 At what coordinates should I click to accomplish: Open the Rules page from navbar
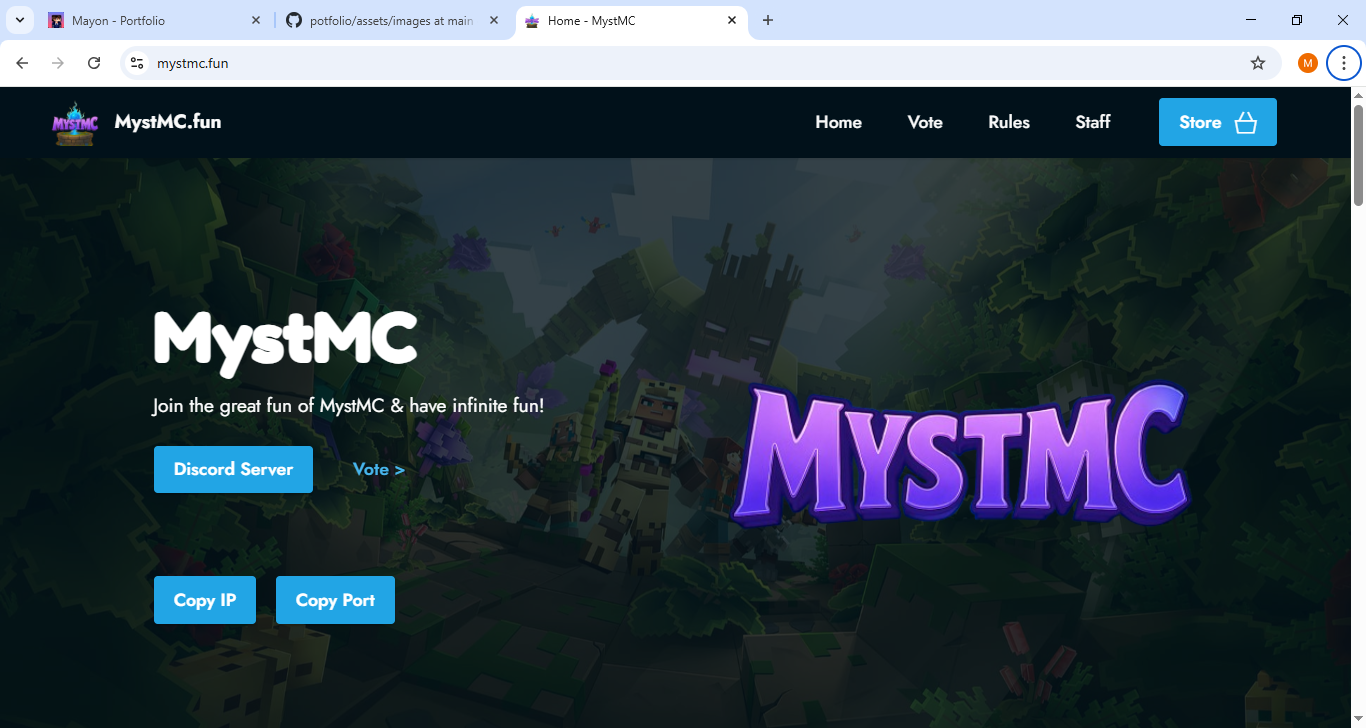pos(1008,122)
